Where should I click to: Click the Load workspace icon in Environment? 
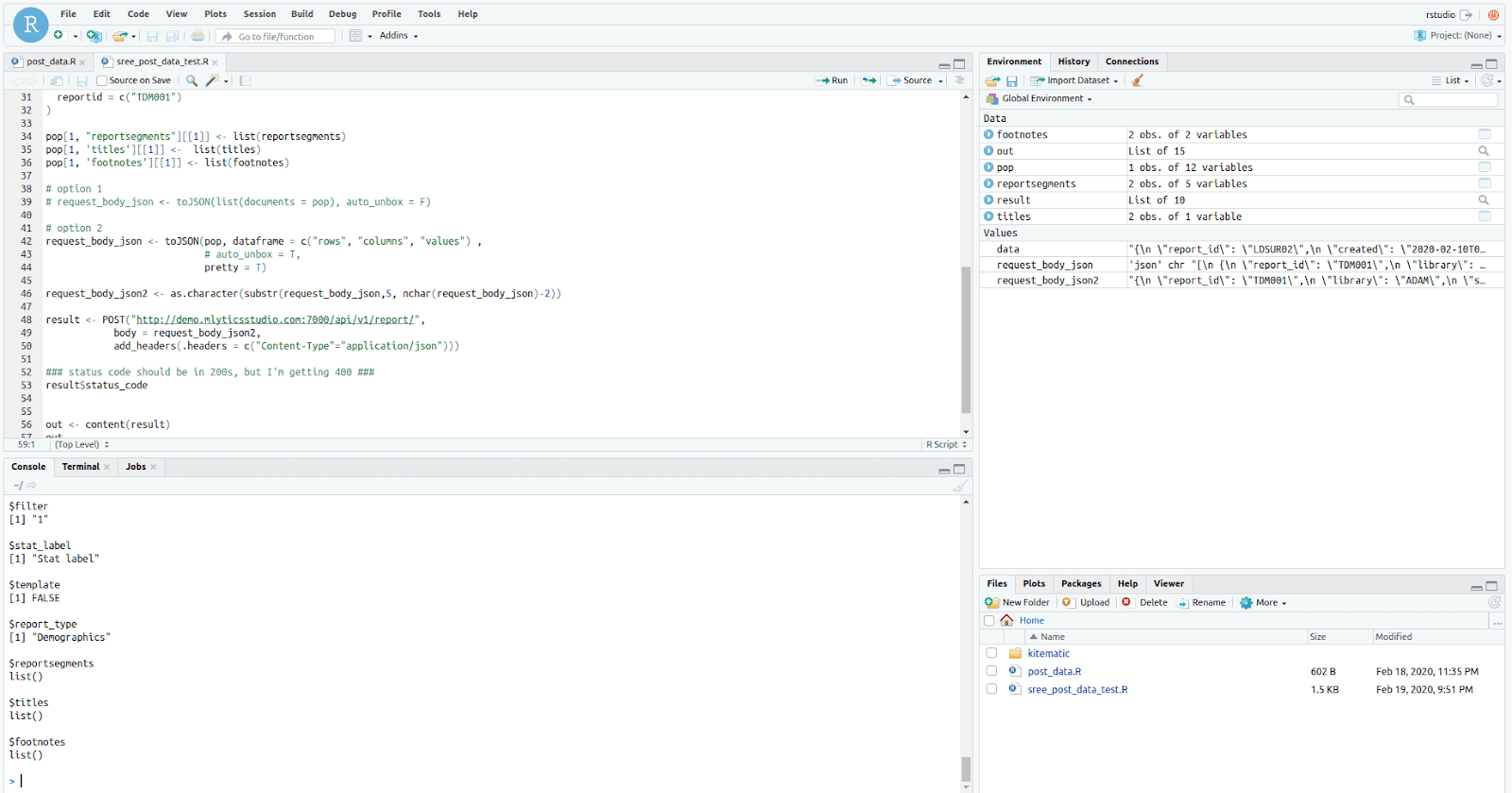click(993, 80)
